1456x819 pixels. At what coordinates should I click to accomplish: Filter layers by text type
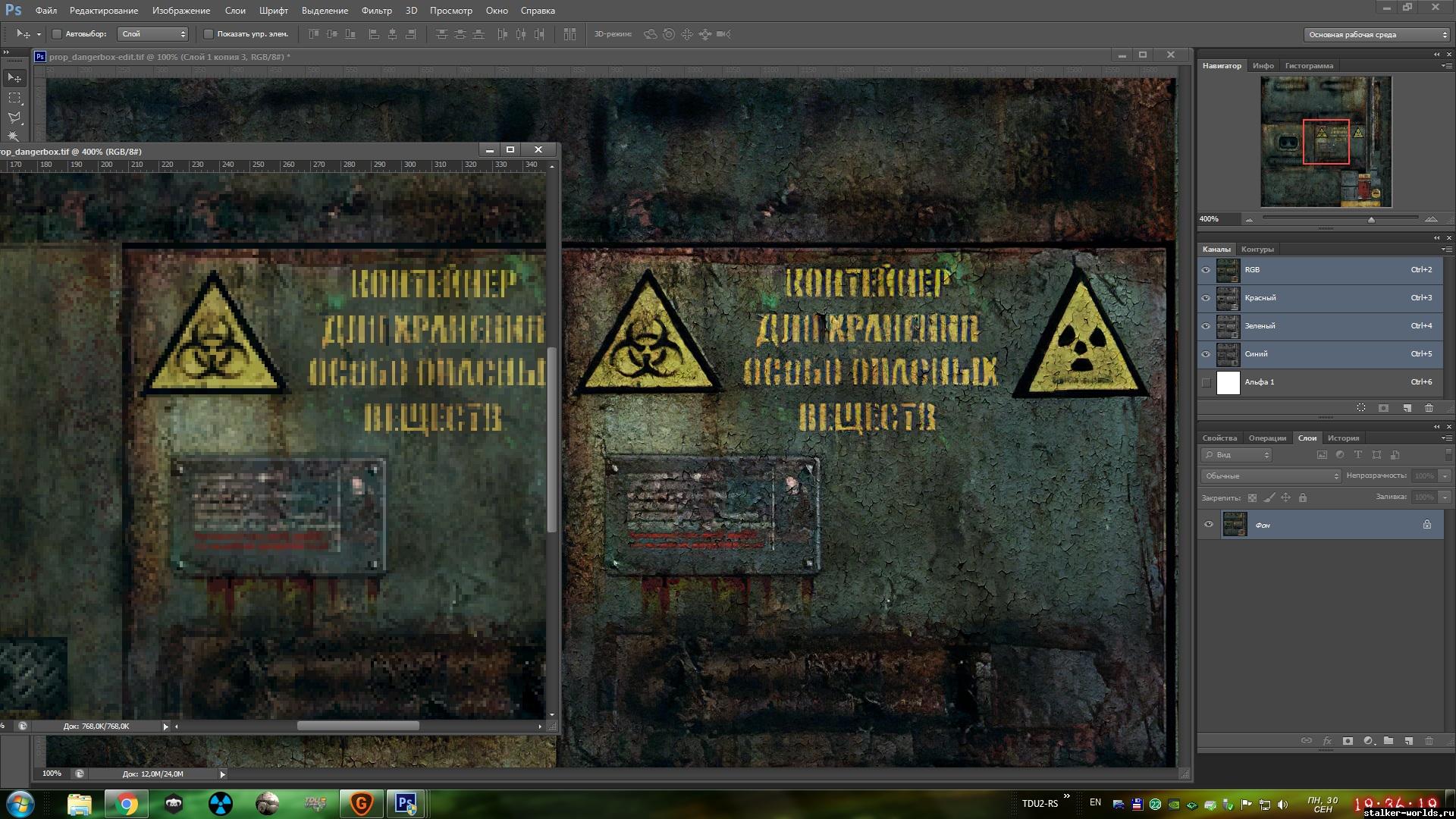coord(1358,455)
